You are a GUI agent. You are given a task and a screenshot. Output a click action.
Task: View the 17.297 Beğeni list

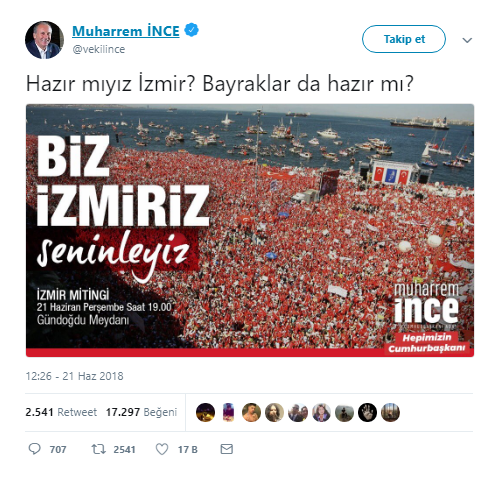click(141, 412)
